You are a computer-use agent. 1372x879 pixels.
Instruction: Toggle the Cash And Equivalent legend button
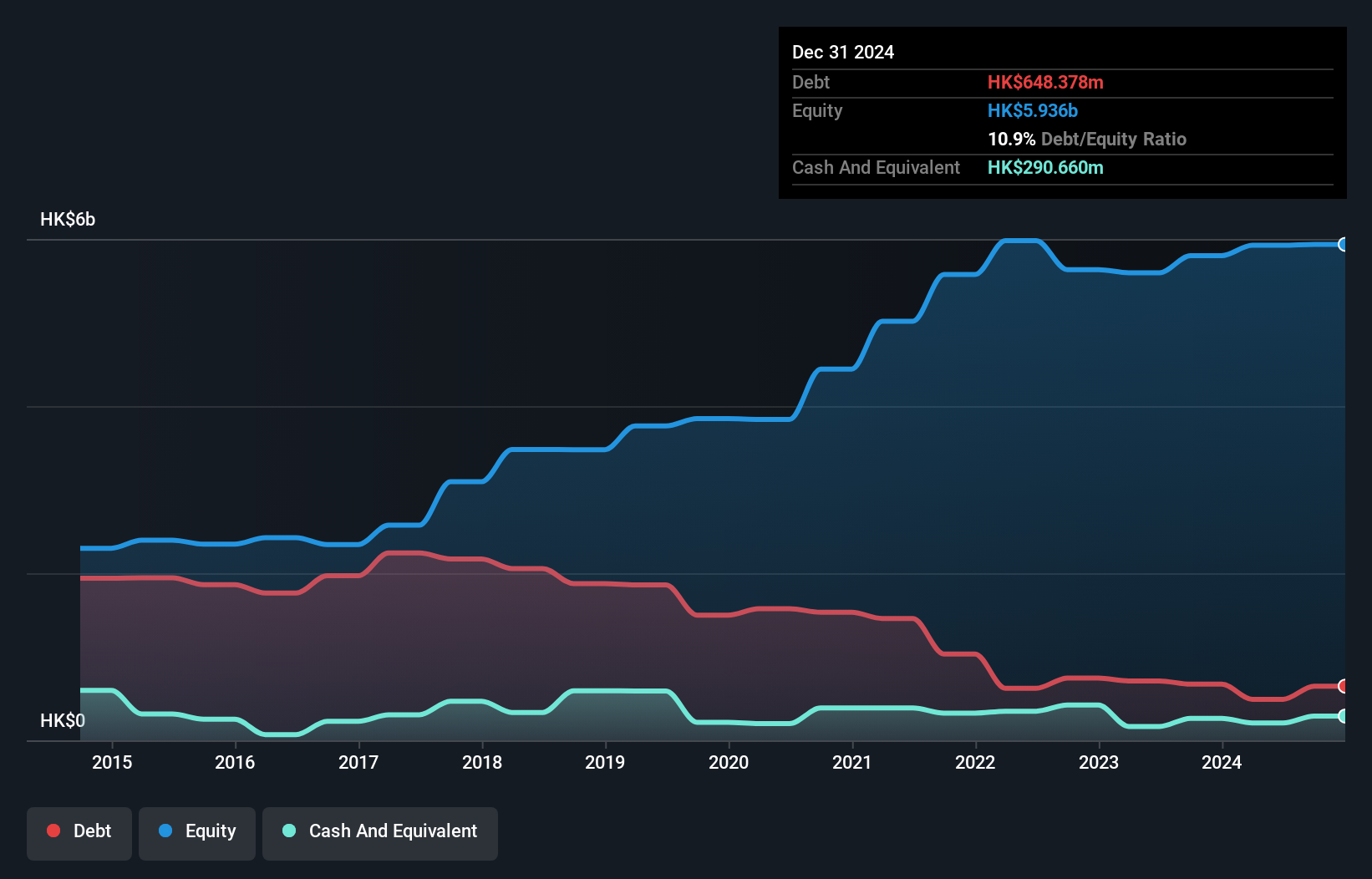(x=380, y=833)
